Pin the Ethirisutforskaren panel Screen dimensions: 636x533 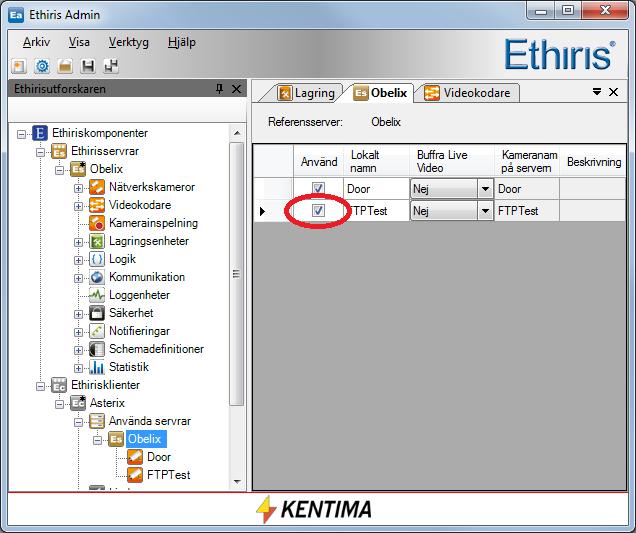point(219,89)
